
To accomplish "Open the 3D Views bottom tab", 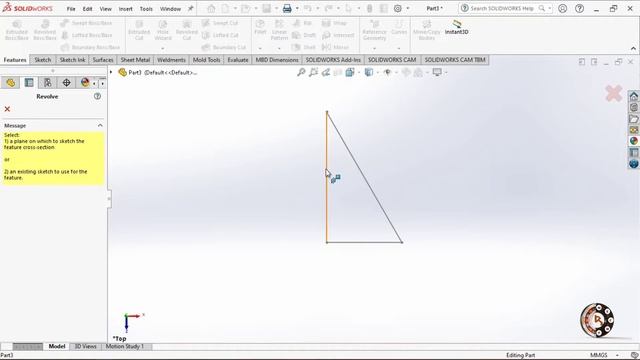I will 85,347.
